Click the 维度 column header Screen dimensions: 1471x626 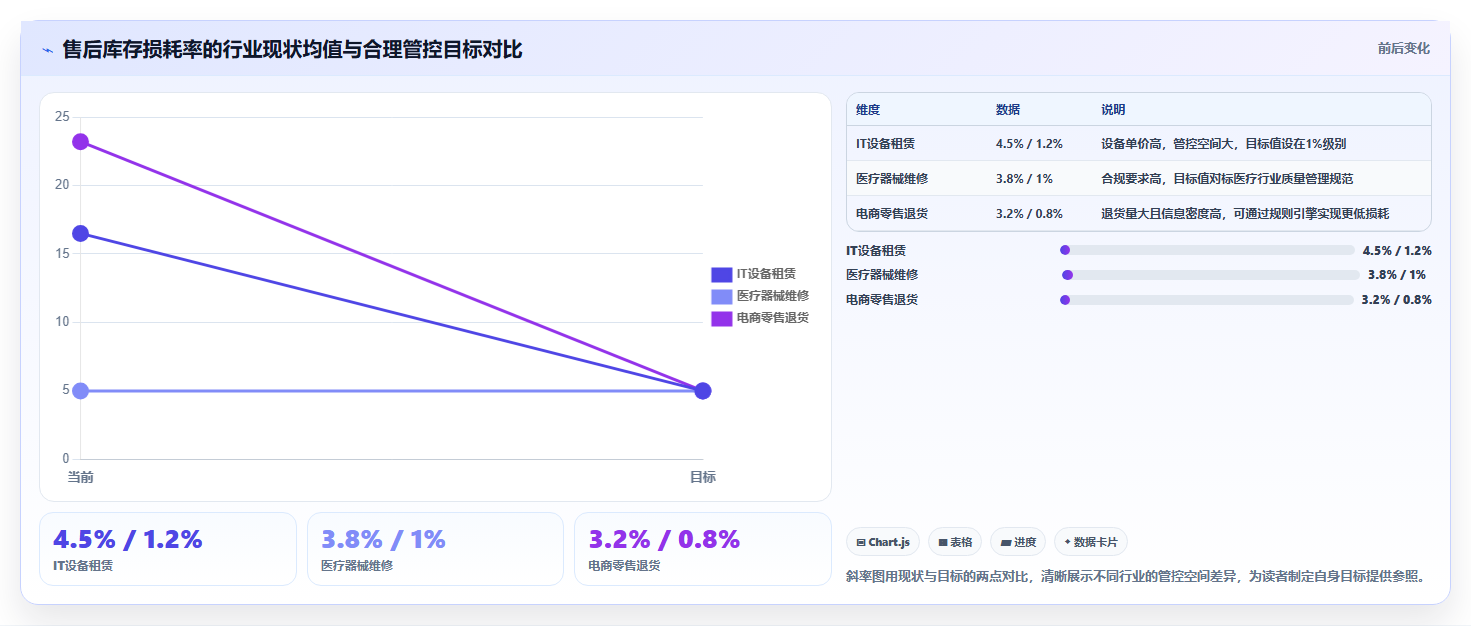tap(868, 110)
